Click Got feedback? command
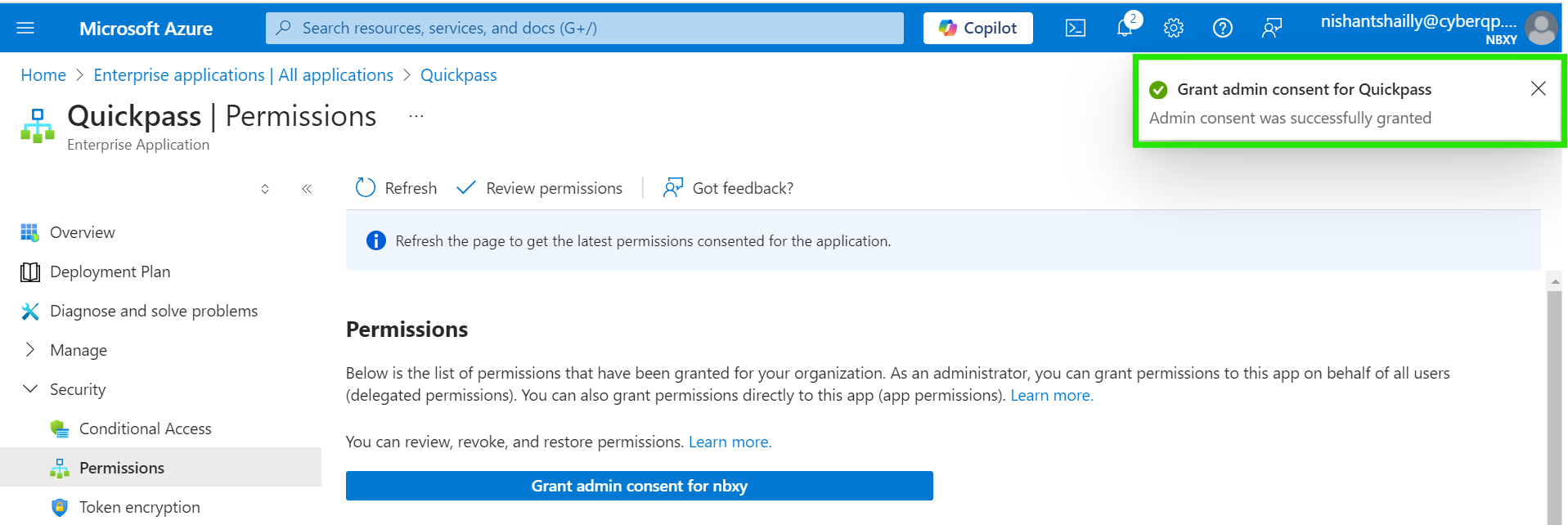This screenshot has width=1568, height=525. tap(728, 188)
